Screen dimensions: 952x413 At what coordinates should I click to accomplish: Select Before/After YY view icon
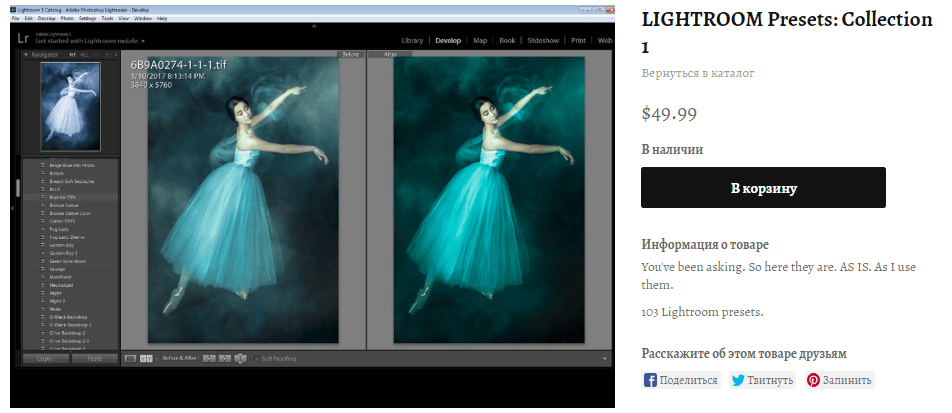146,358
